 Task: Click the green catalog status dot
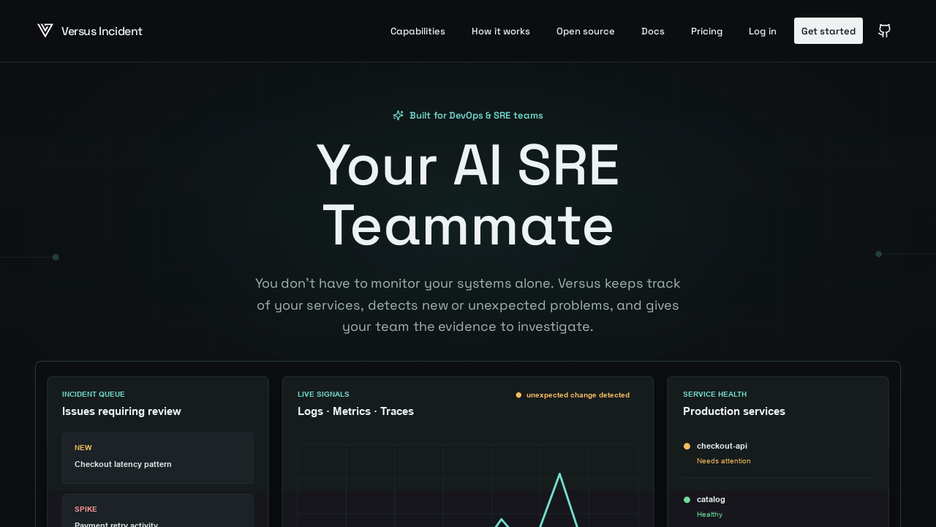click(x=686, y=500)
